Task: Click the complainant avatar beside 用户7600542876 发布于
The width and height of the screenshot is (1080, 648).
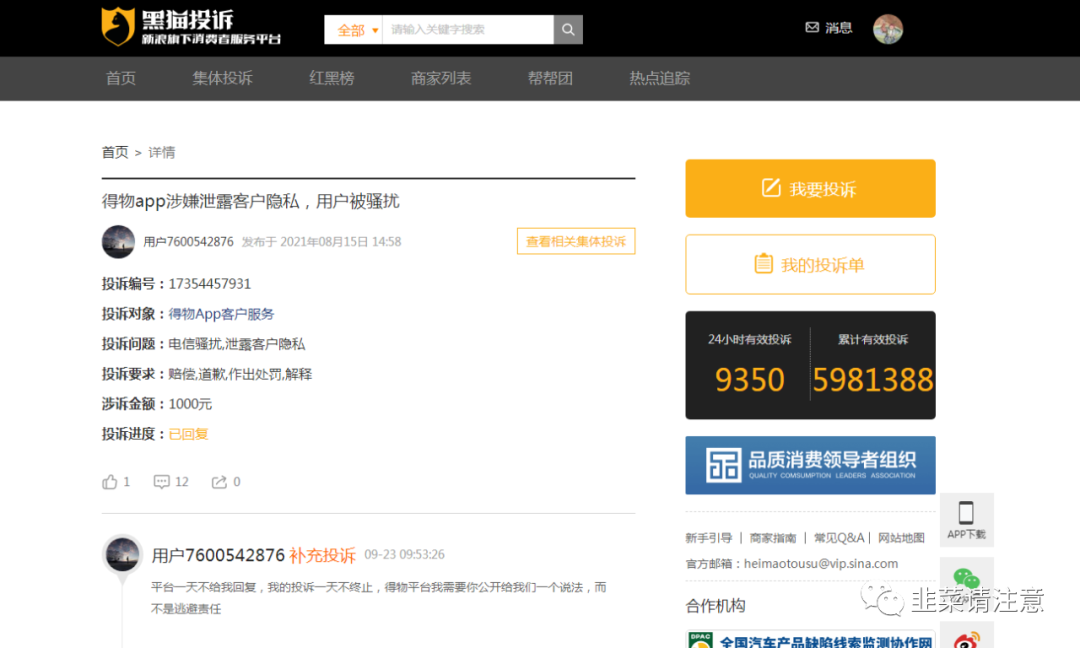Action: (x=118, y=242)
